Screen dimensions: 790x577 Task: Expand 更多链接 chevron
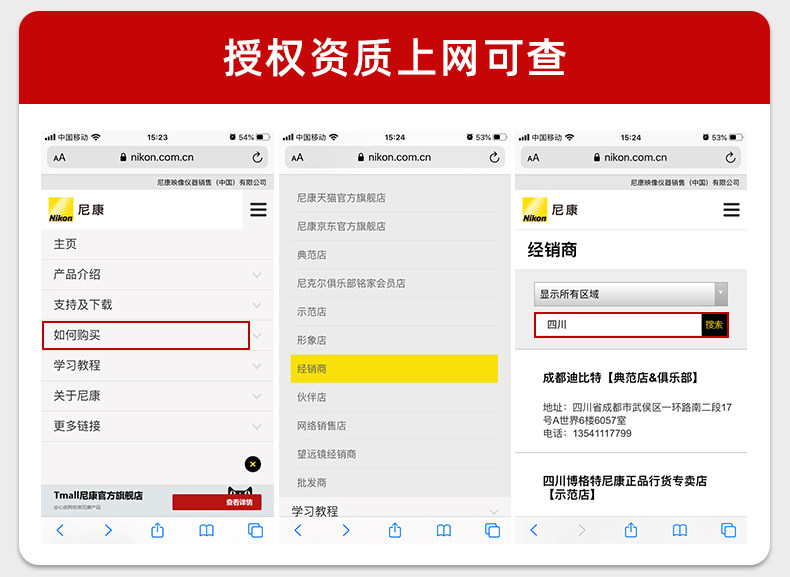point(257,427)
